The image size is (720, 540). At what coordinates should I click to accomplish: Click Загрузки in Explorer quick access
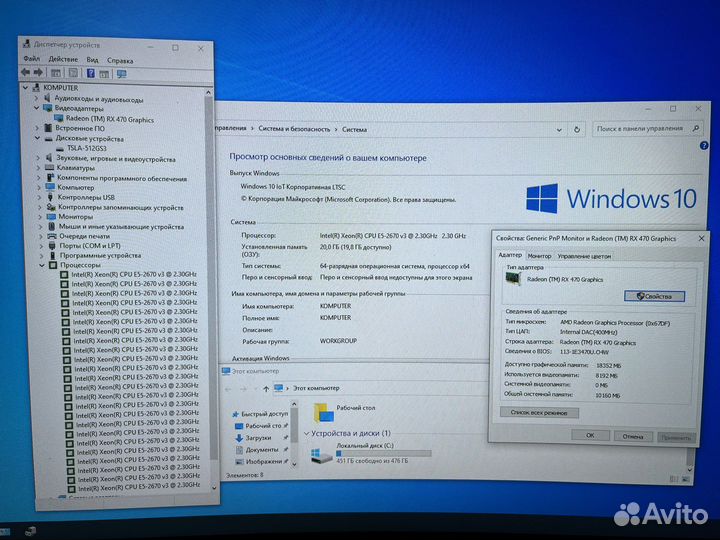tap(259, 438)
